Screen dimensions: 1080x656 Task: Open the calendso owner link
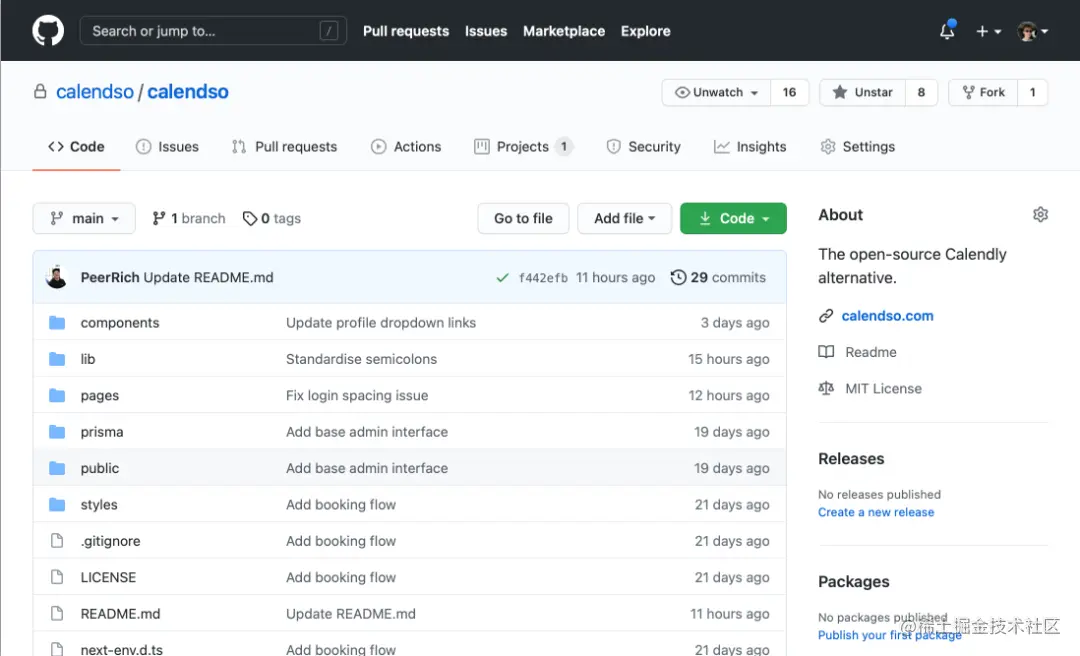click(95, 92)
